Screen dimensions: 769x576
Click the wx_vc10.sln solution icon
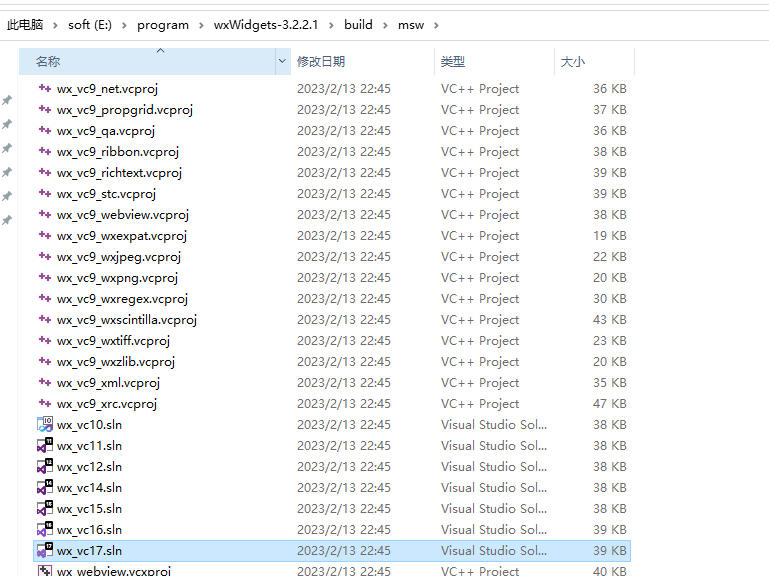click(45, 424)
